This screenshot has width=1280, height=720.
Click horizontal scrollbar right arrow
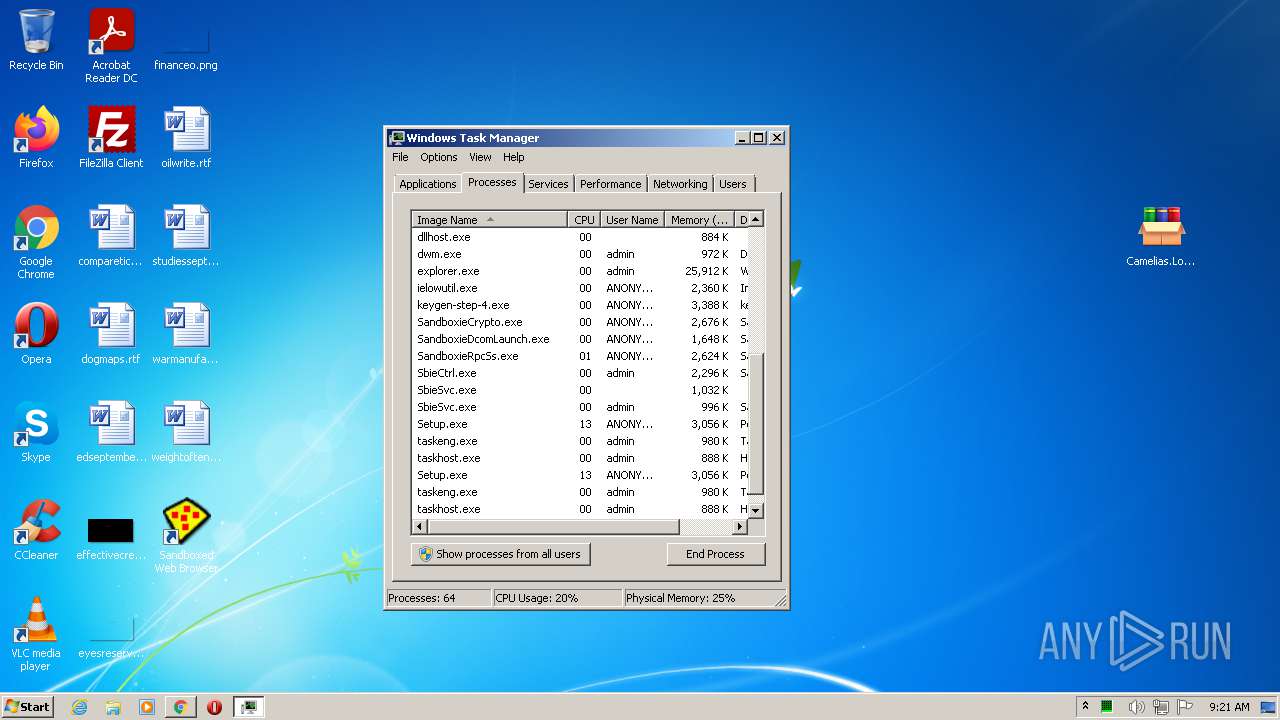point(740,526)
